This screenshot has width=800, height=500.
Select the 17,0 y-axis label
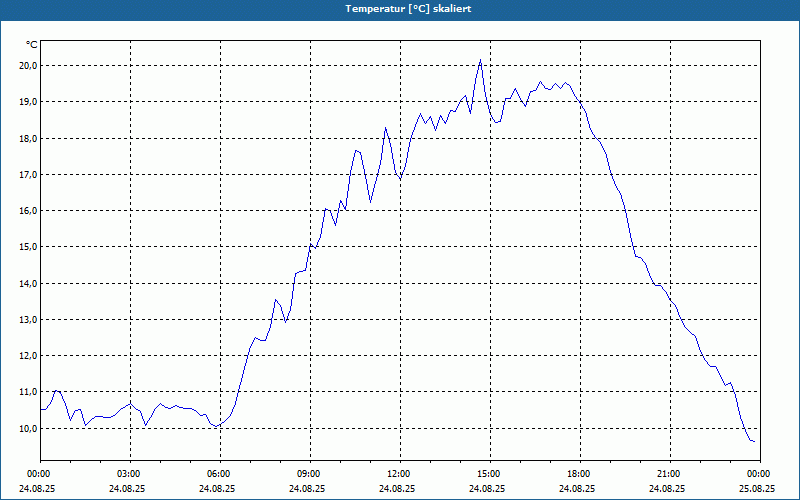pos(28,174)
